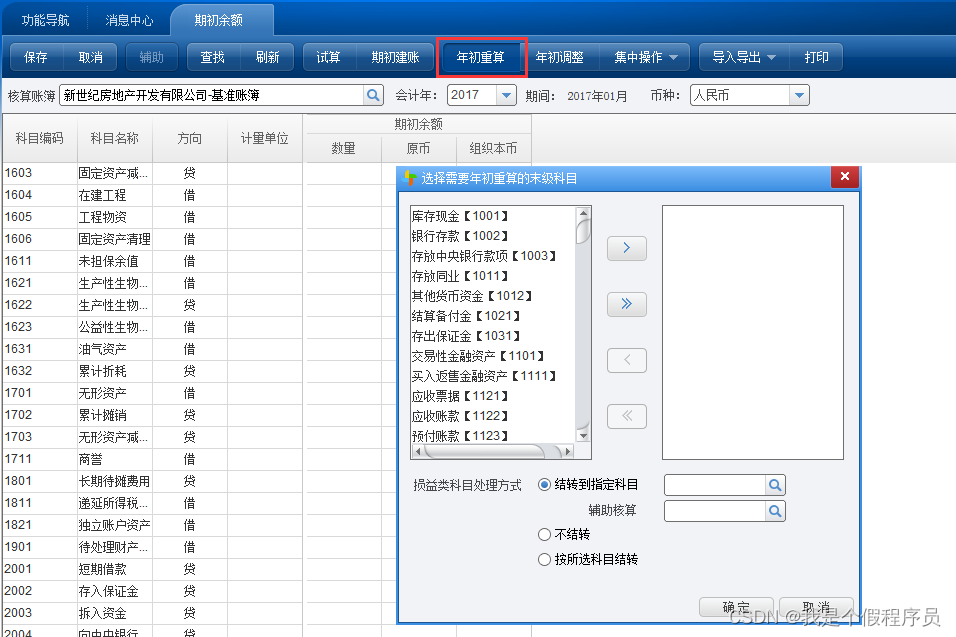Click the 方向 column header
This screenshot has height=637, width=956.
click(x=190, y=138)
